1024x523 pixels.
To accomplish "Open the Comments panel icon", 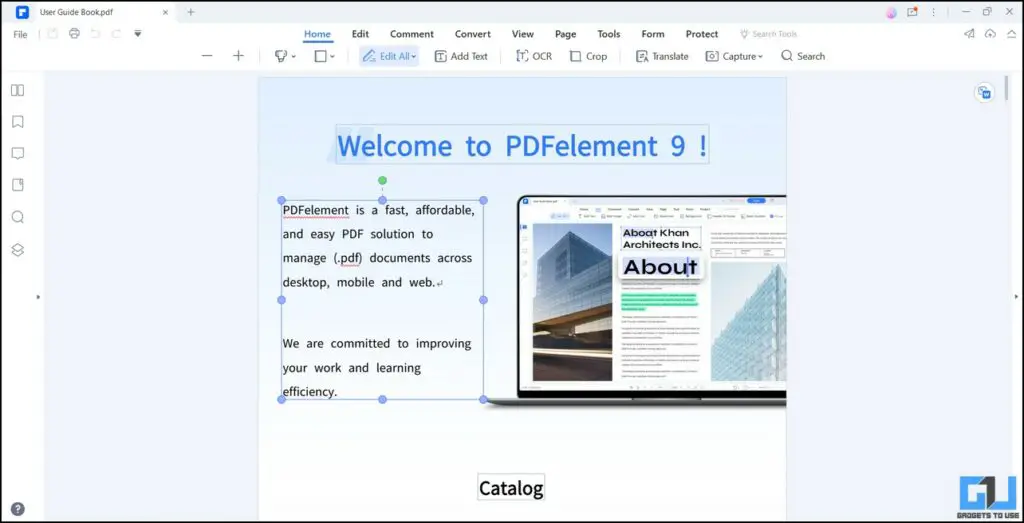I will pyautogui.click(x=18, y=153).
